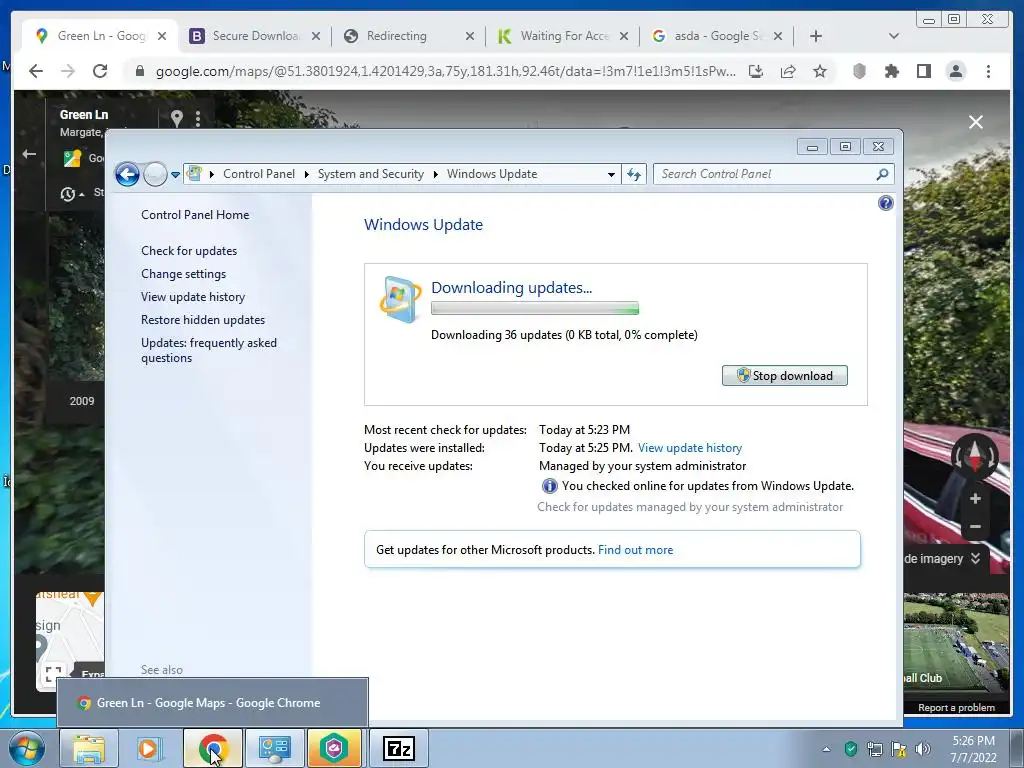Screen dimensions: 1024x768
Task: Close the Redirecting tab
Action: tap(470, 36)
